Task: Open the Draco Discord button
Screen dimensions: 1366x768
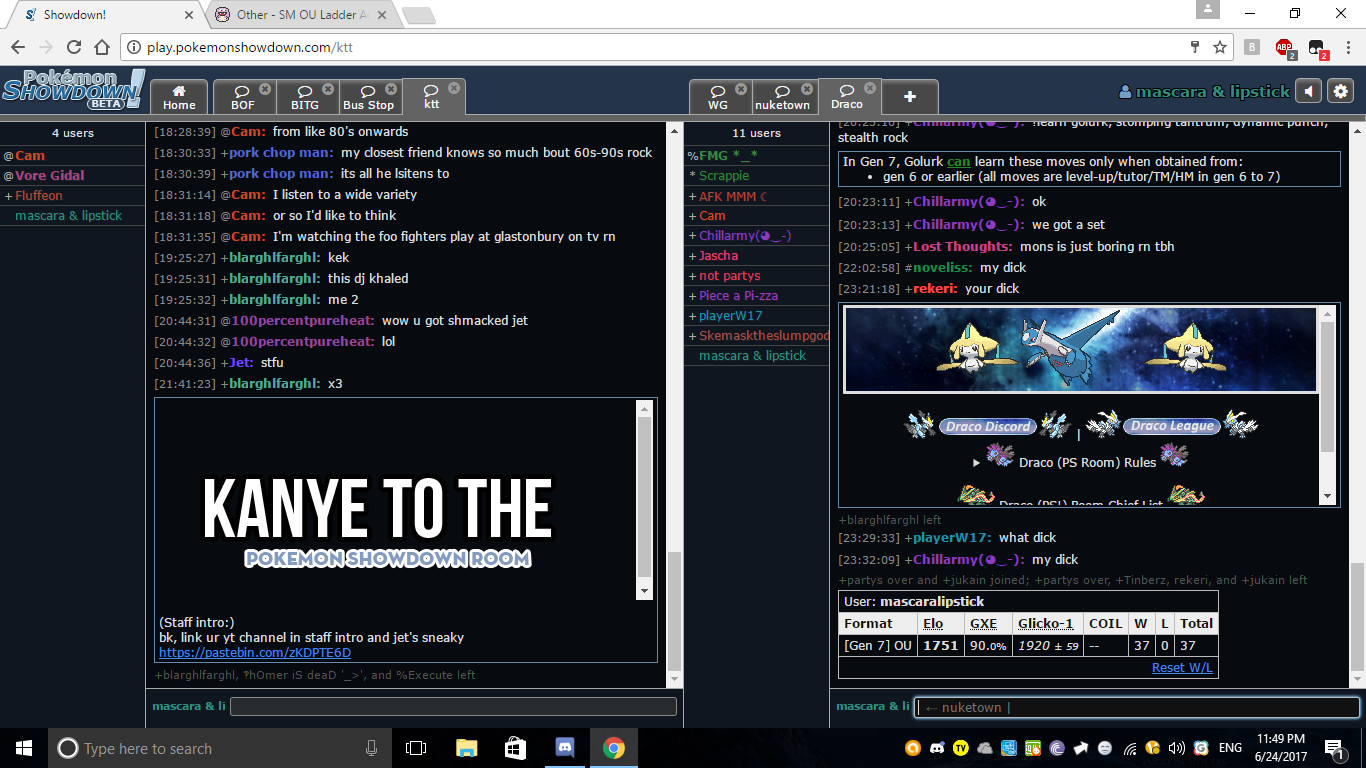Action: tap(987, 426)
